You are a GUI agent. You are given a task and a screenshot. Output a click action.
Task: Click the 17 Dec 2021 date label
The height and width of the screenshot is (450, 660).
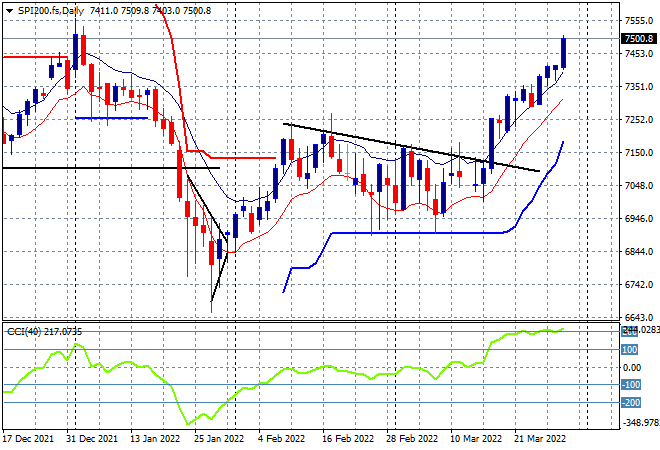[x=29, y=439]
